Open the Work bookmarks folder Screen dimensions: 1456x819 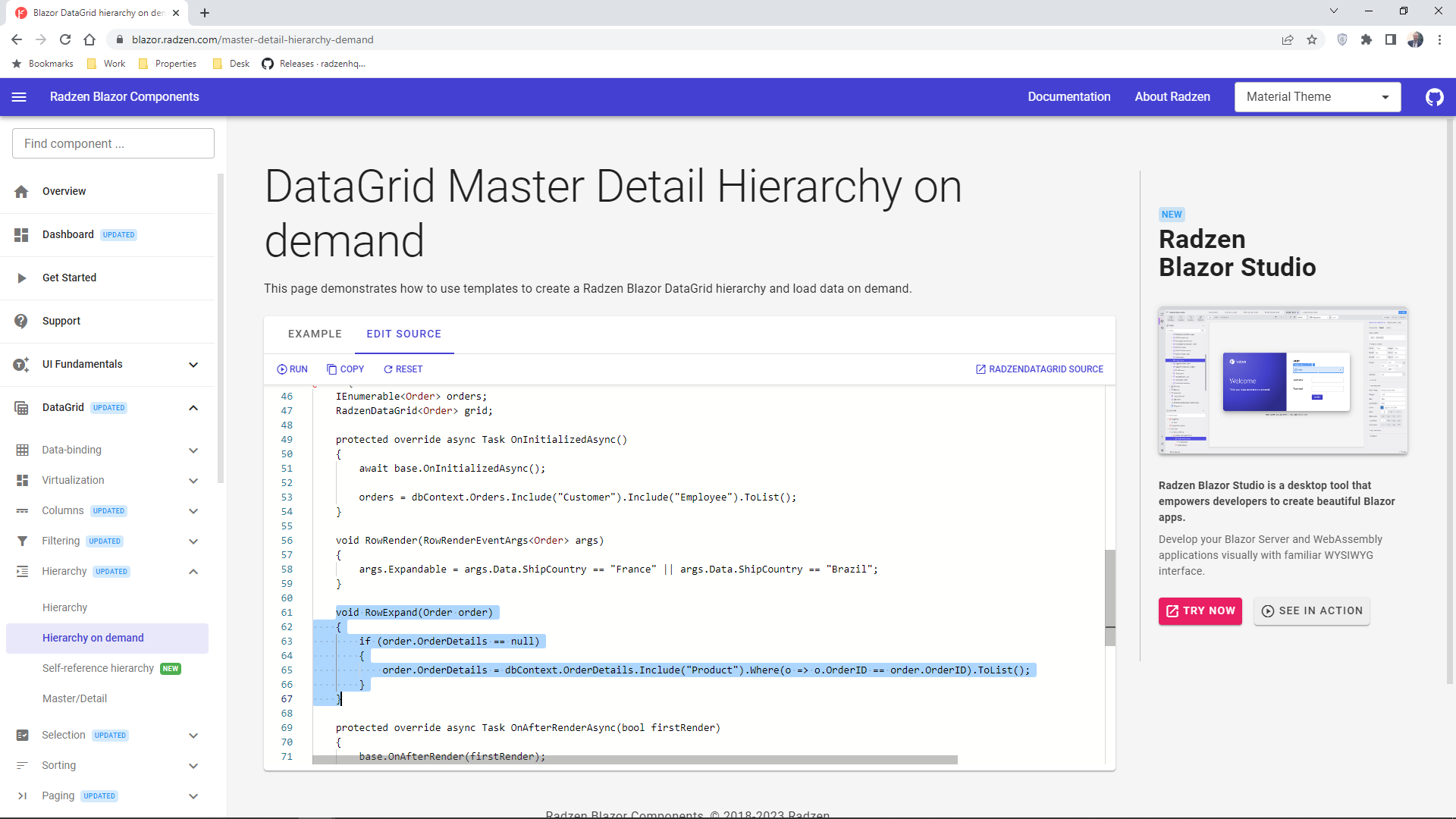coord(106,64)
